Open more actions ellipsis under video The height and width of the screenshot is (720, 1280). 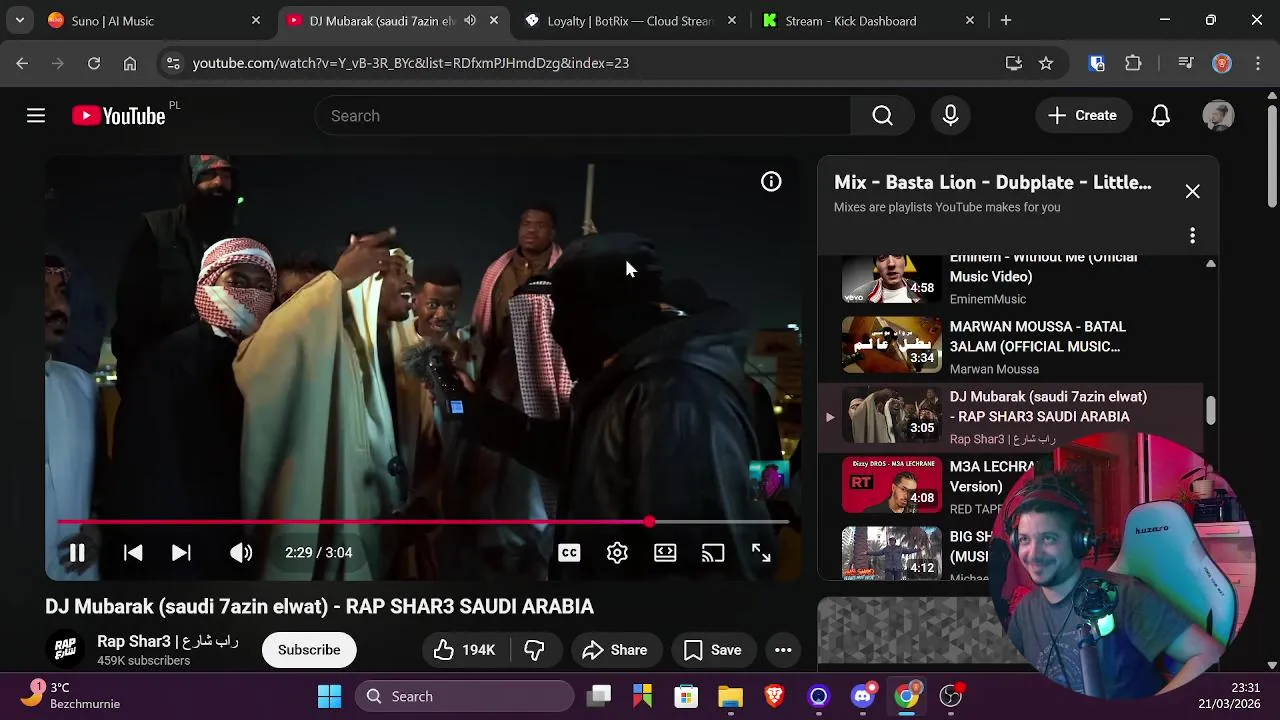[783, 650]
